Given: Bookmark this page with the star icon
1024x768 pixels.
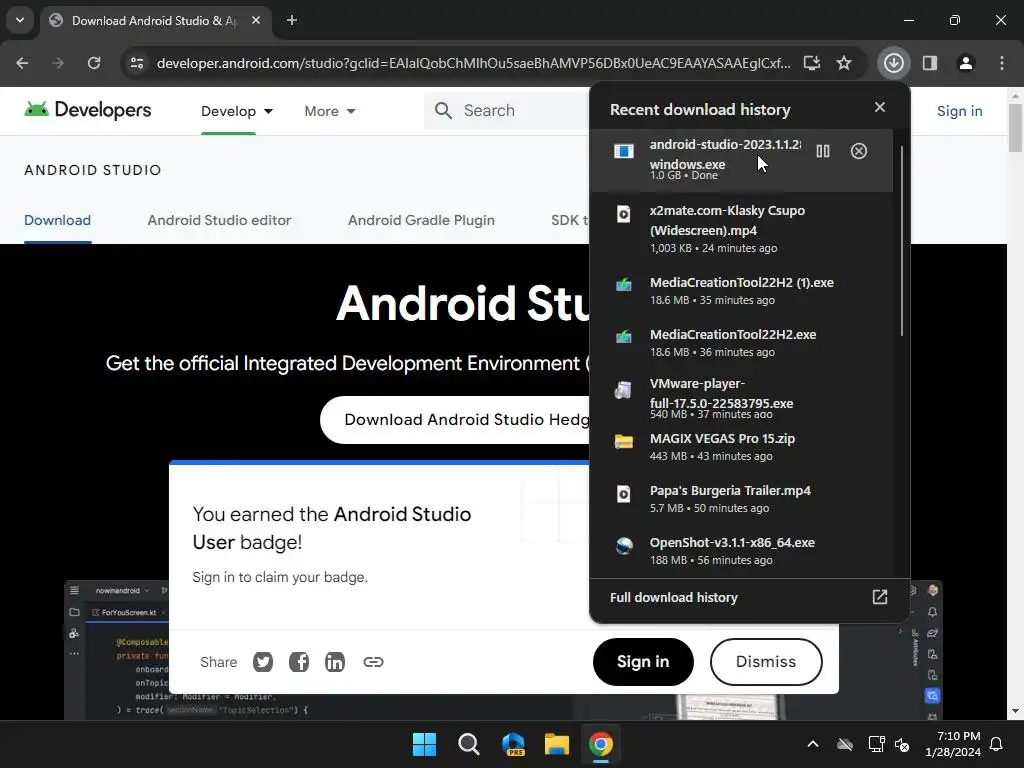Looking at the screenshot, I should (844, 63).
